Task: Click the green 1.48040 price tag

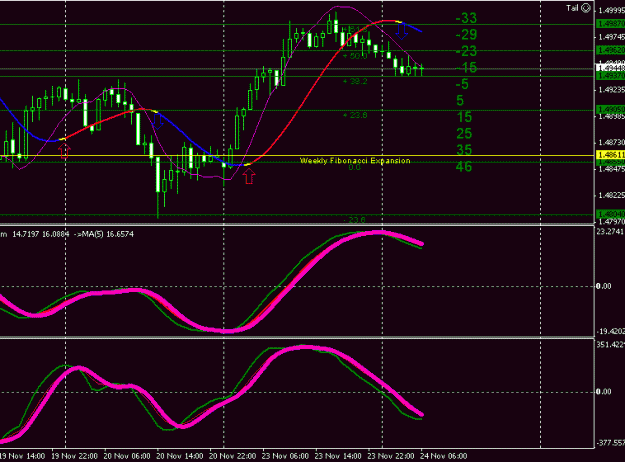Action: click(611, 214)
